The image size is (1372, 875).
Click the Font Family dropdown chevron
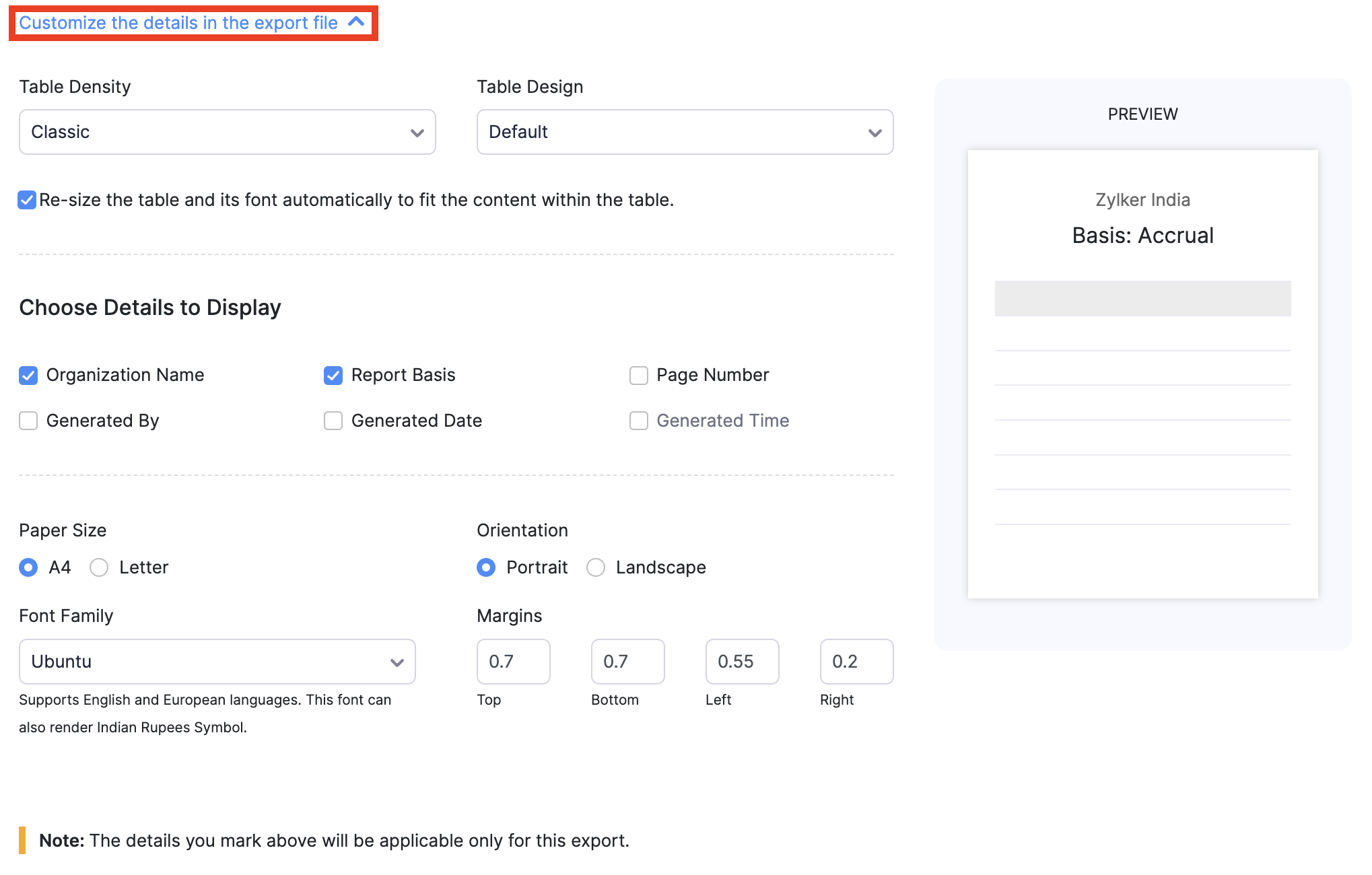point(397,662)
